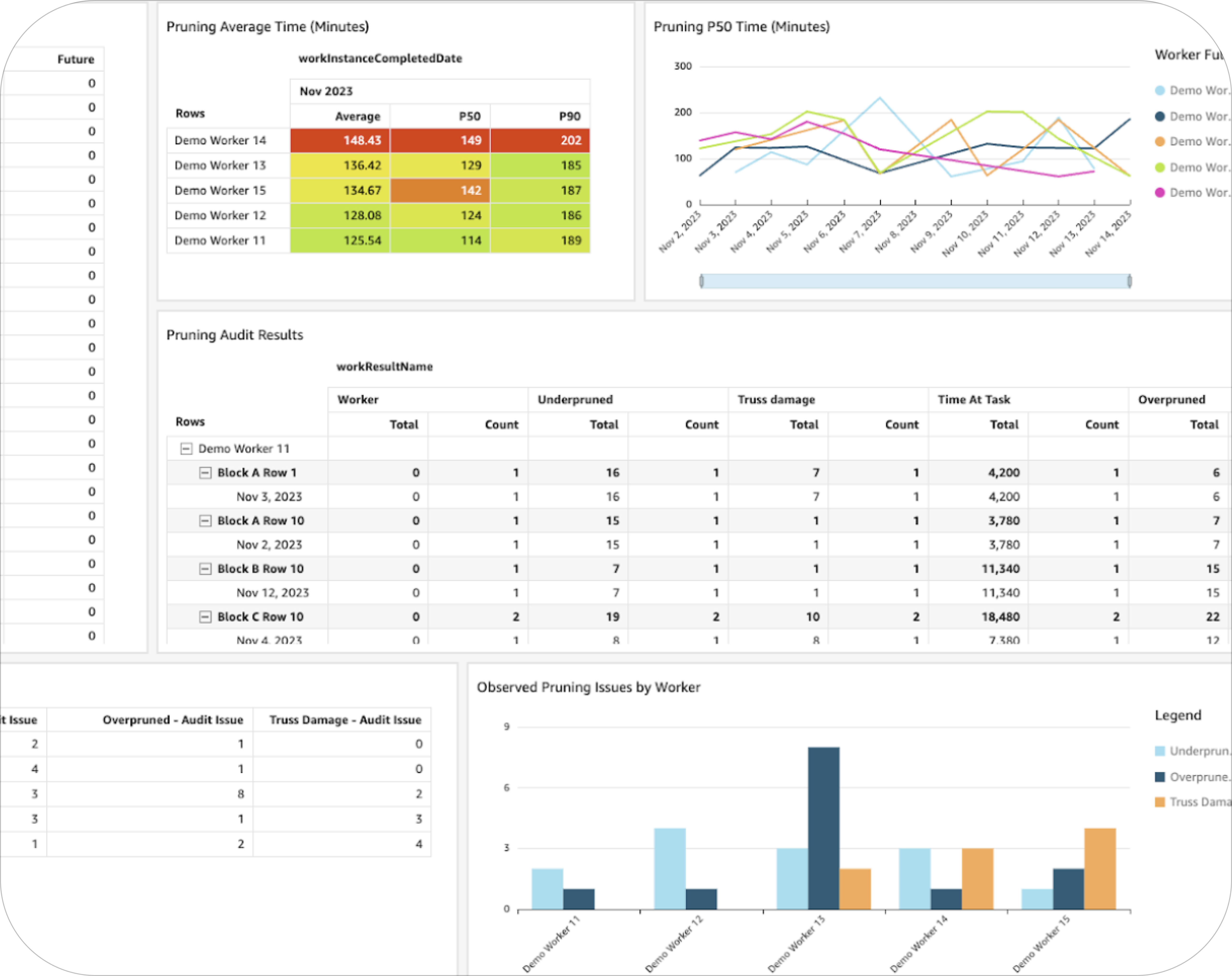Click Overpruned legend swatch in issues chart
Viewport: 1232px width, 976px height.
point(1160,777)
